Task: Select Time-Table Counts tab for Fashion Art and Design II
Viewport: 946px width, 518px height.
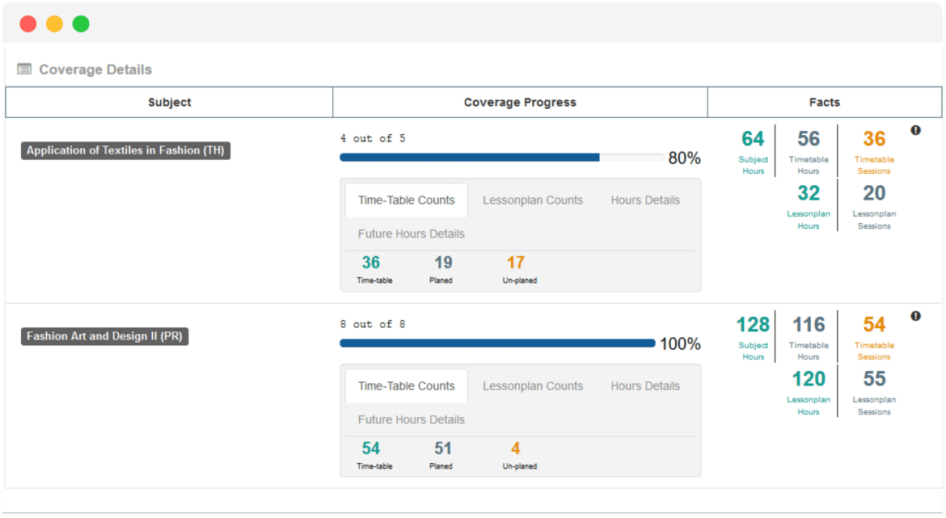Action: tap(406, 386)
